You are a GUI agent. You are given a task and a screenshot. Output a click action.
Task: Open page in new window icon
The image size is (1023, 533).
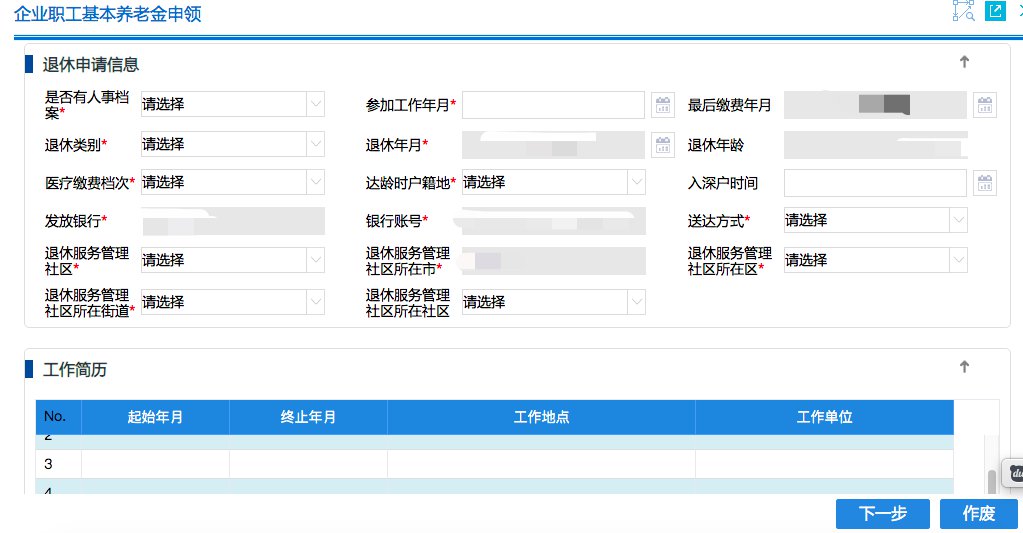pyautogui.click(x=995, y=11)
